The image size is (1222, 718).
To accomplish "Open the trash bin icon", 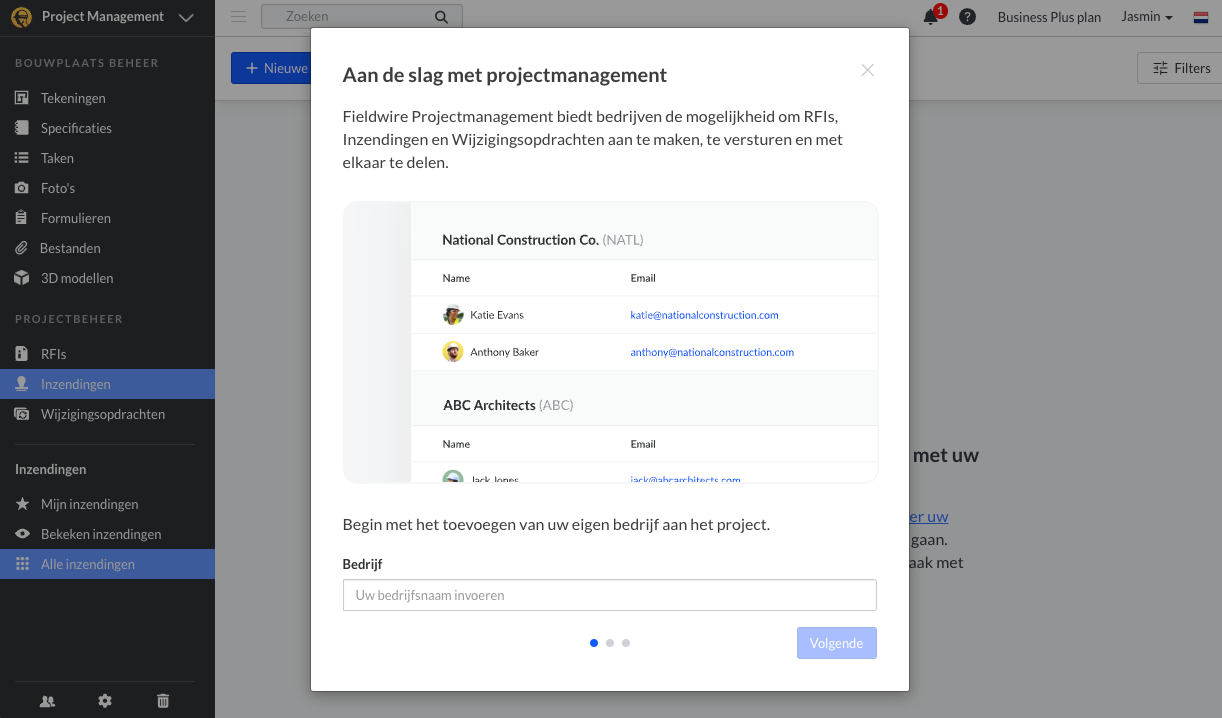I will click(163, 701).
